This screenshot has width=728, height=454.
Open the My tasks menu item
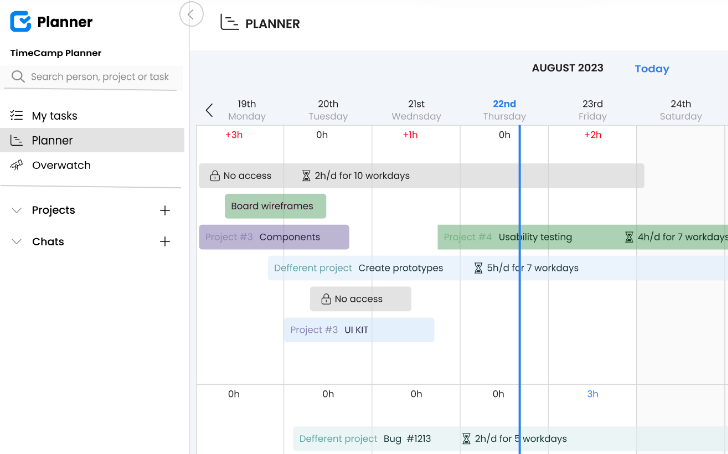point(54,116)
